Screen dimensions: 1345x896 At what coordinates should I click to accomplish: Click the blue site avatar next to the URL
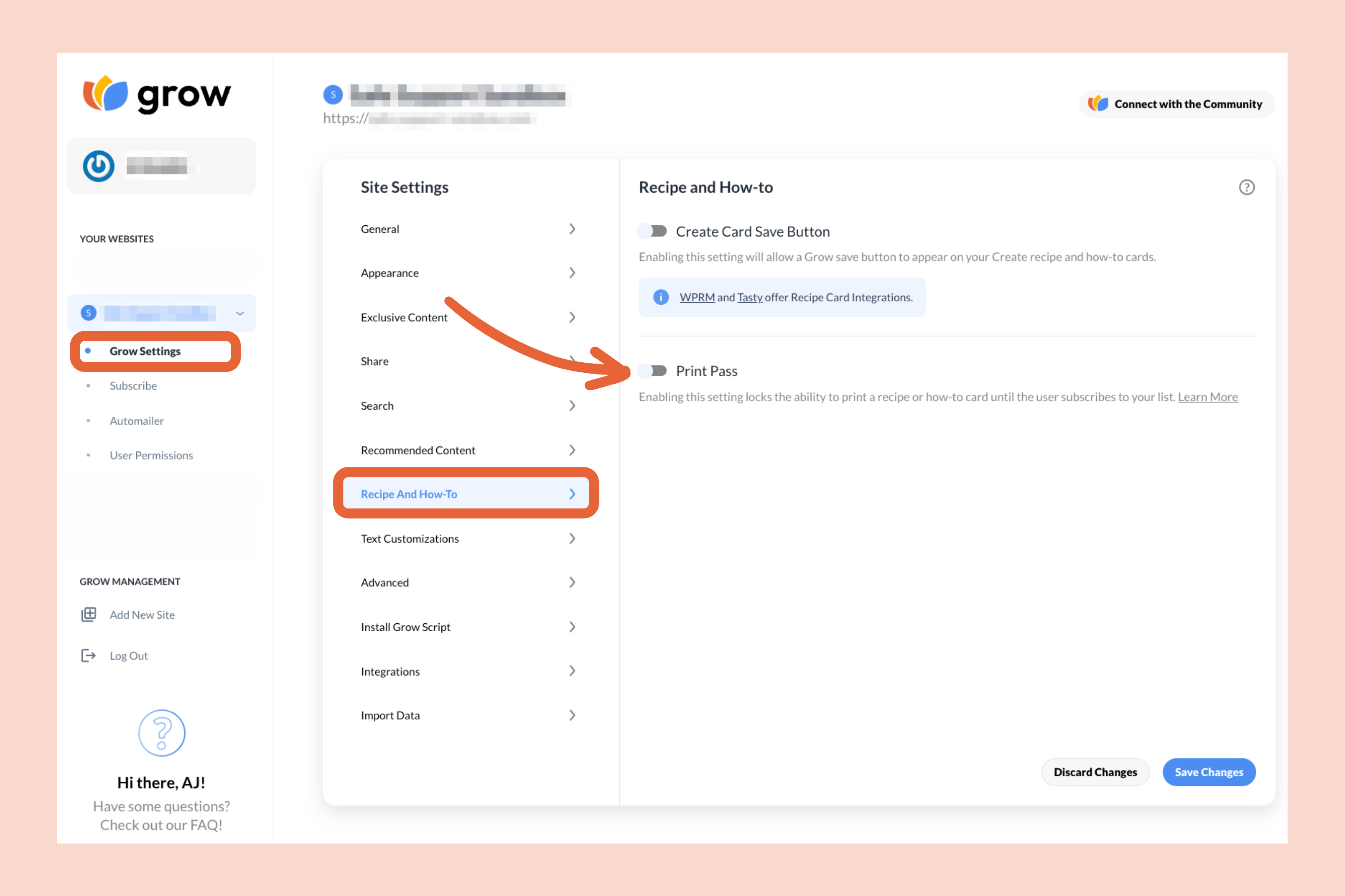coord(333,95)
